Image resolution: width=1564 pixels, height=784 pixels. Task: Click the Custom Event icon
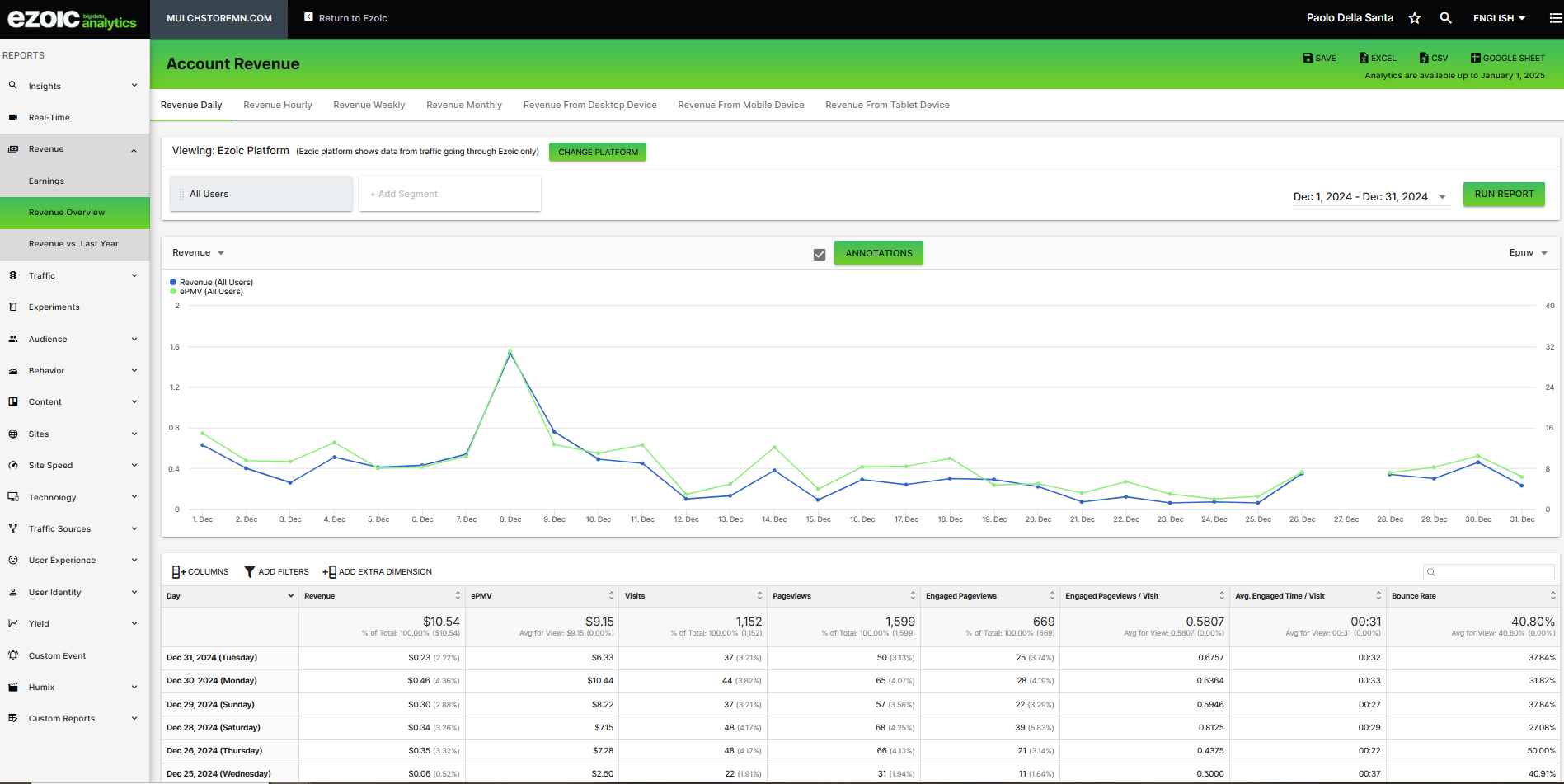click(12, 655)
